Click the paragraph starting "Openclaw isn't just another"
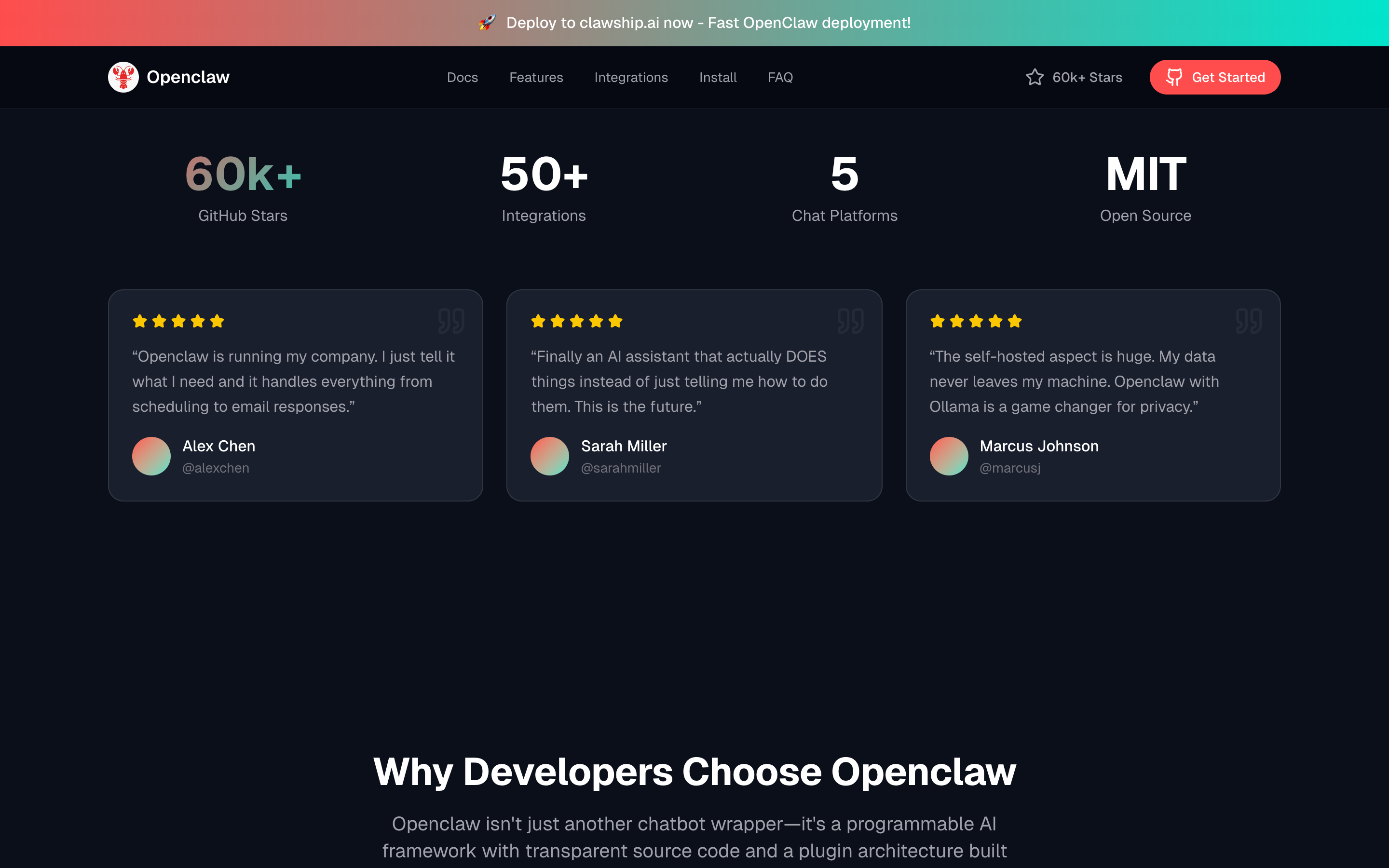1389x868 pixels. pos(694,837)
